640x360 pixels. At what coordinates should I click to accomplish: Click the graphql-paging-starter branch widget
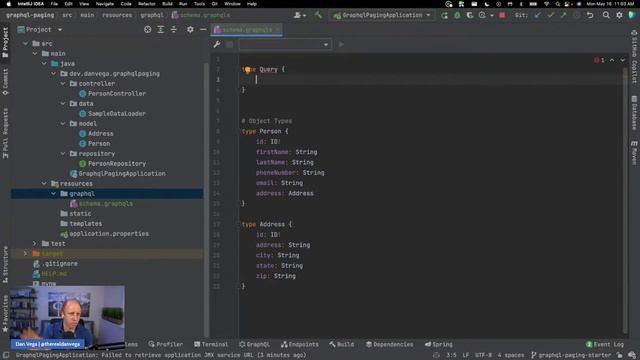(x=570, y=355)
